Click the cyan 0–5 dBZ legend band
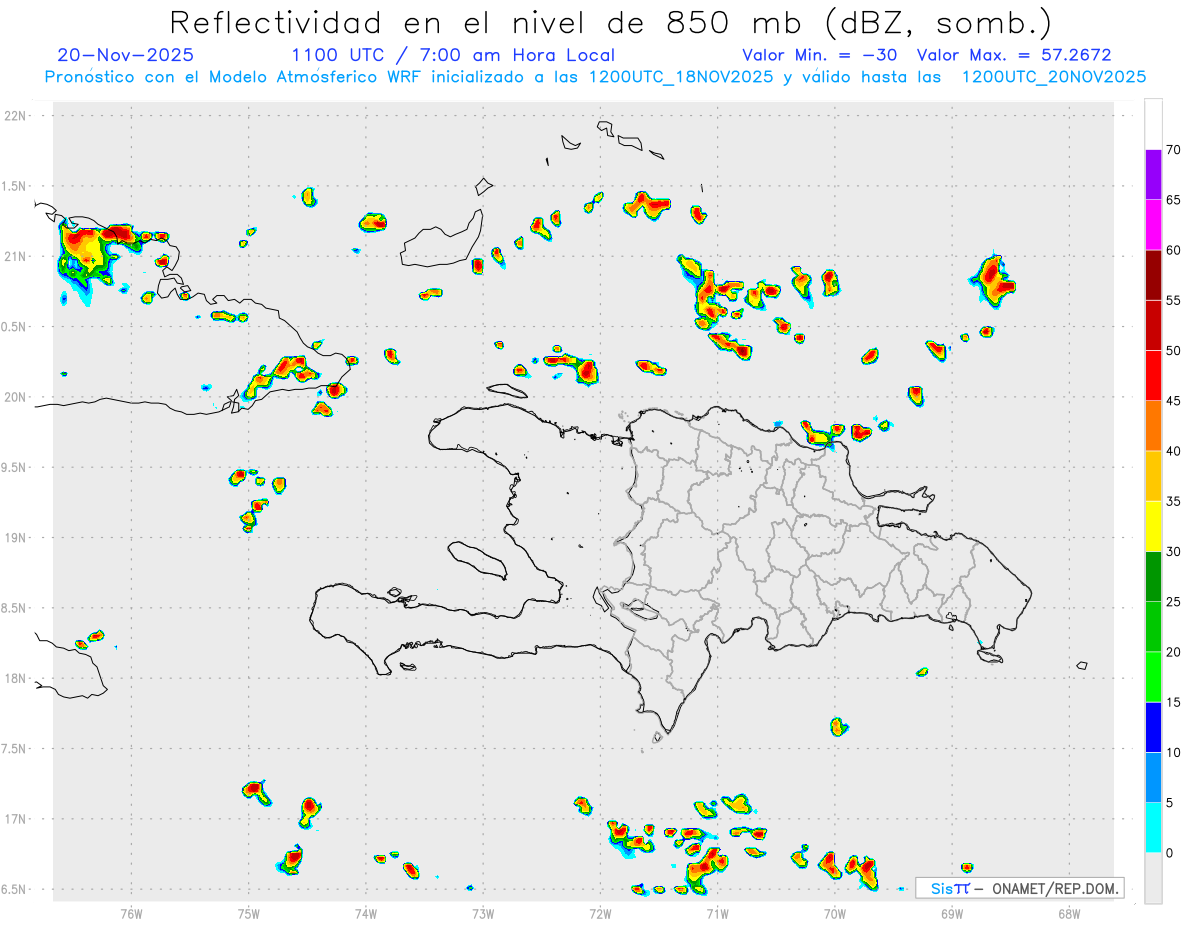The width and height of the screenshot is (1200, 927). (x=1153, y=828)
